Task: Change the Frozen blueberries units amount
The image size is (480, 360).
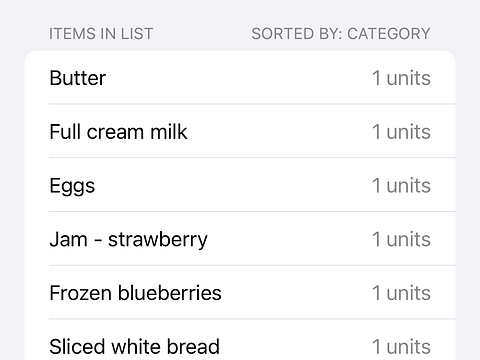Action: tap(401, 293)
